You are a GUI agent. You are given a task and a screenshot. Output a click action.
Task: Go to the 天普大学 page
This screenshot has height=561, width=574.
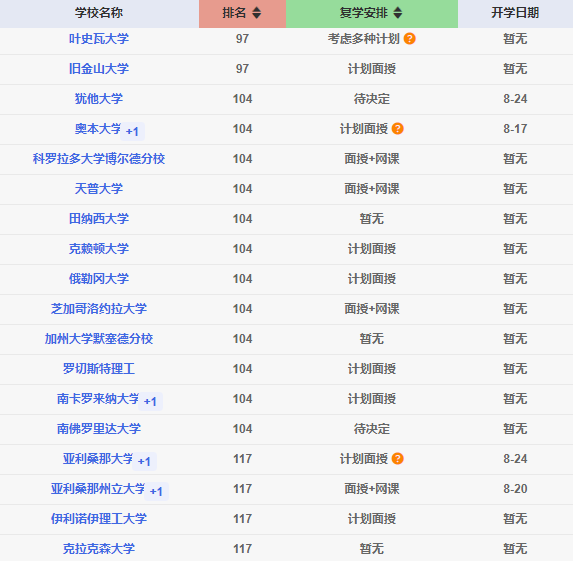99,189
